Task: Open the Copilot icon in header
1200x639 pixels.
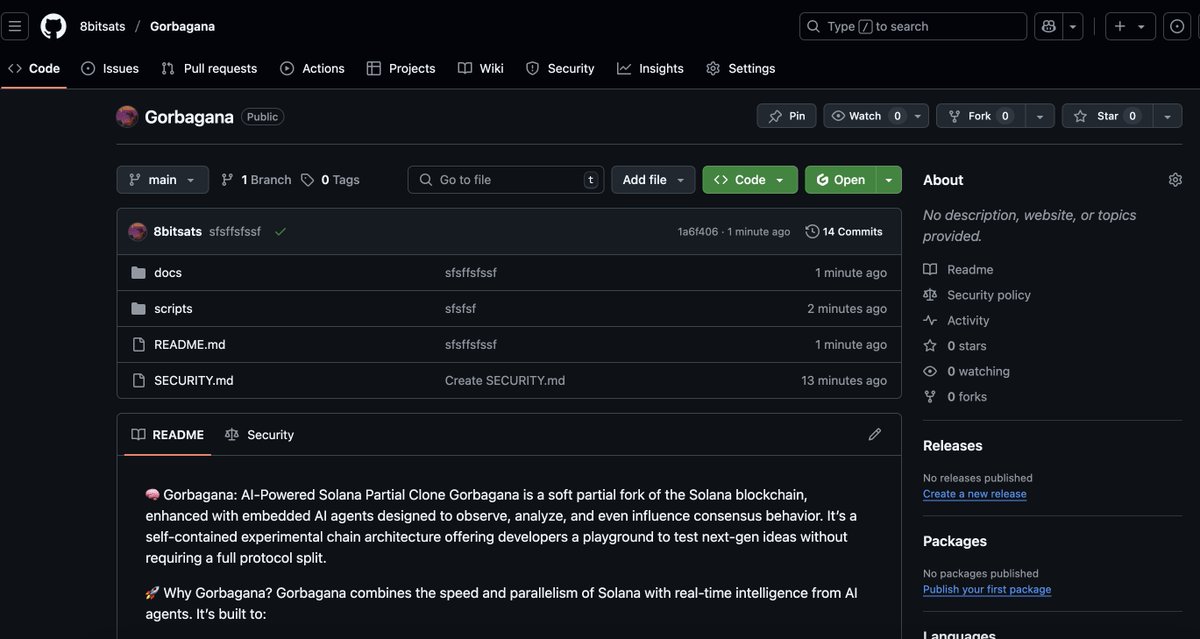Action: [1049, 26]
